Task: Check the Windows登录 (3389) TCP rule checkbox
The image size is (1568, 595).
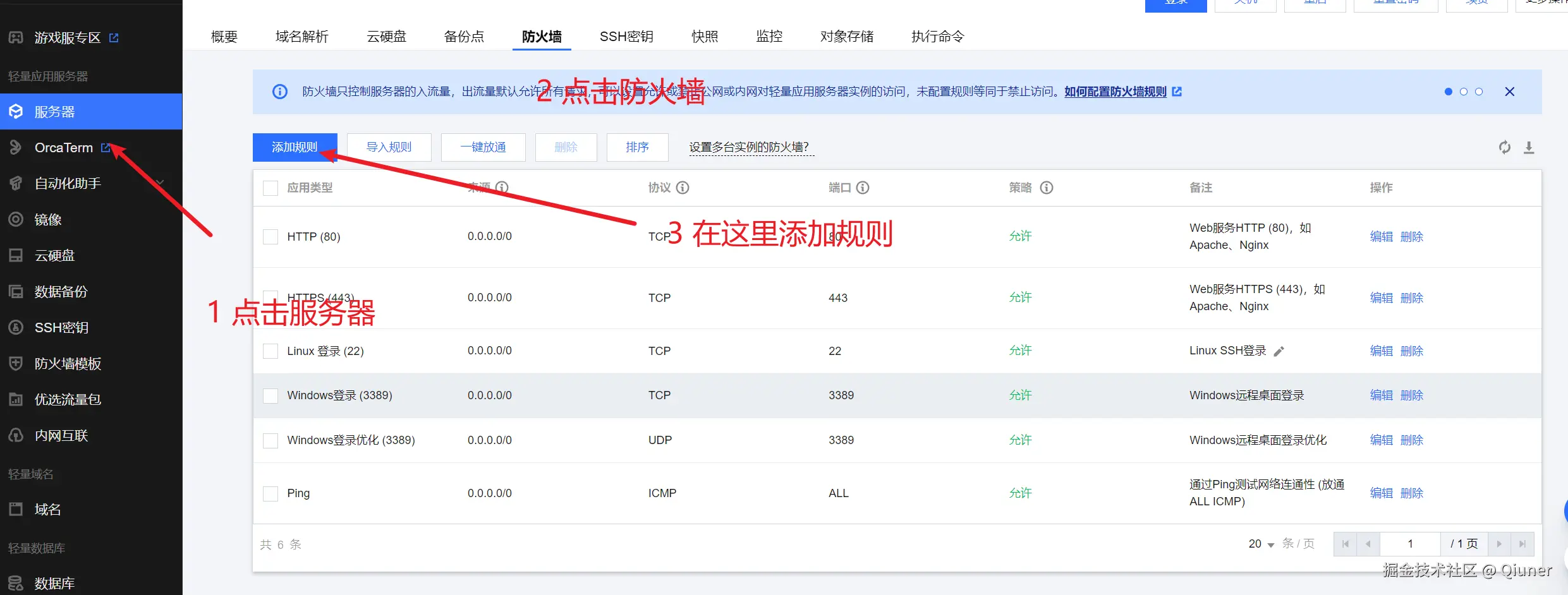Action: pos(270,395)
